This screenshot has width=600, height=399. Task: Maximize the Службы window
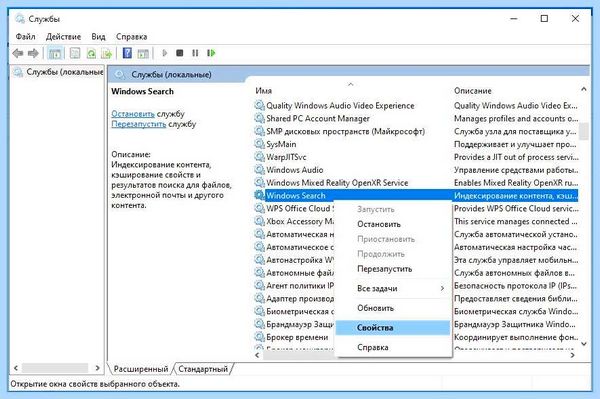click(544, 18)
